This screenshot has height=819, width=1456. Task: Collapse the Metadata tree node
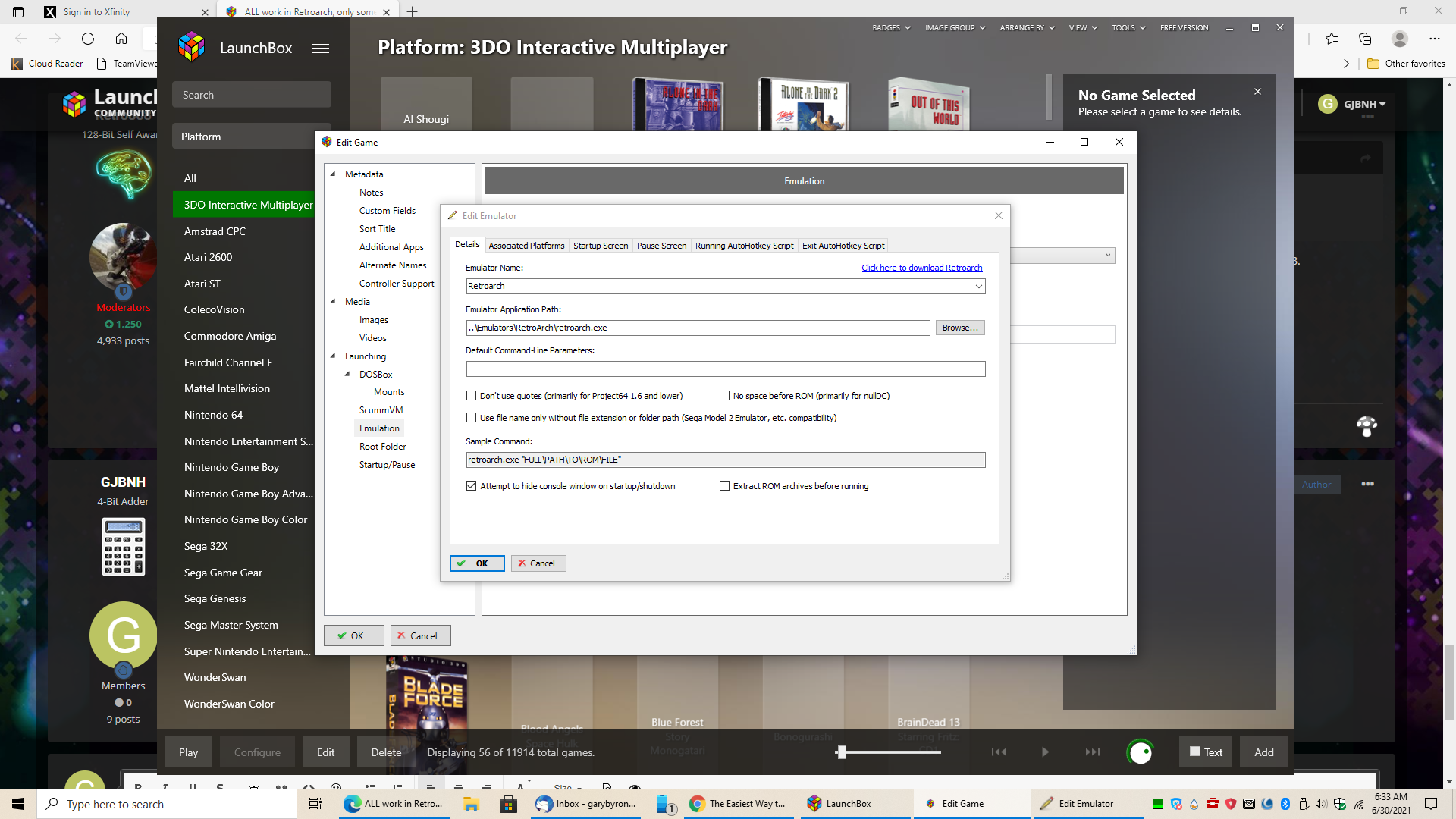[333, 174]
